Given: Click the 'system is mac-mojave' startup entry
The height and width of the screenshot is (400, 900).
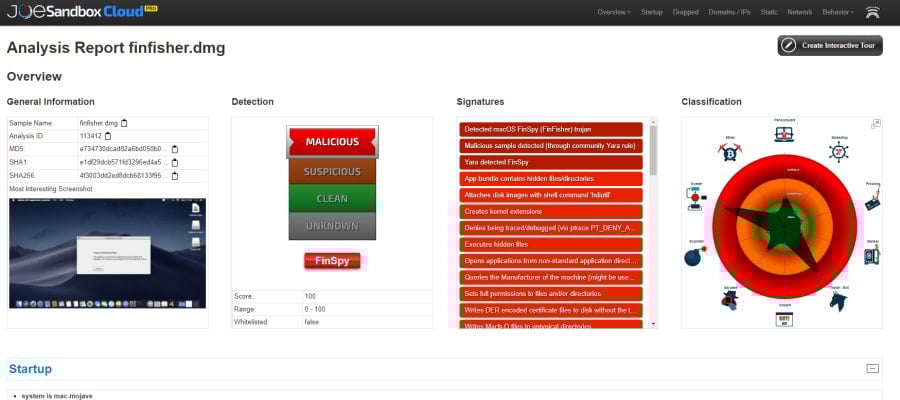Looking at the screenshot, I should point(56,396).
